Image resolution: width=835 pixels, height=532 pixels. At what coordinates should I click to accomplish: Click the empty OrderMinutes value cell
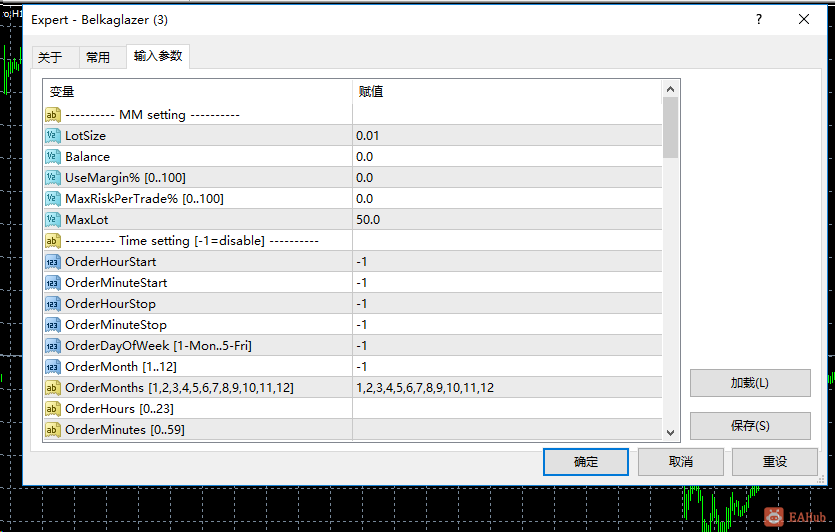click(x=507, y=430)
